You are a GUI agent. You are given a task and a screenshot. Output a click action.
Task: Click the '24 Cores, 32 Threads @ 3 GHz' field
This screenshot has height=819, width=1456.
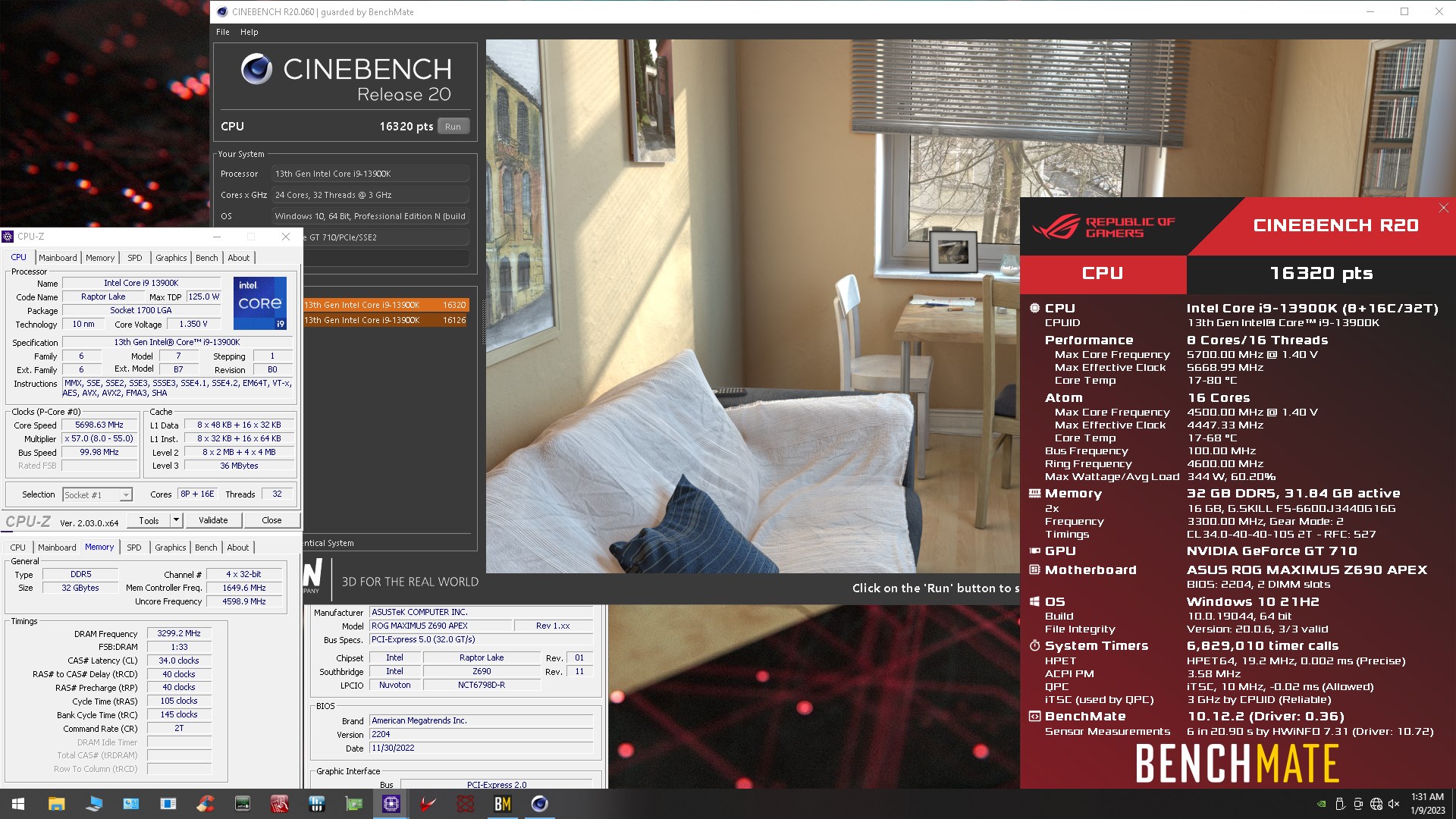(x=370, y=195)
